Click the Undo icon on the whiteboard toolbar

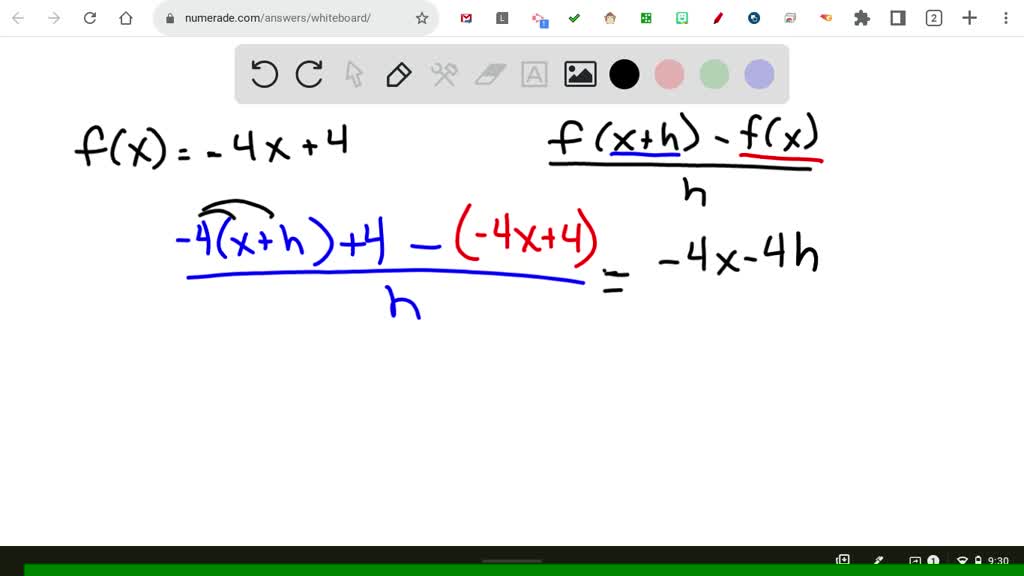tap(263, 73)
